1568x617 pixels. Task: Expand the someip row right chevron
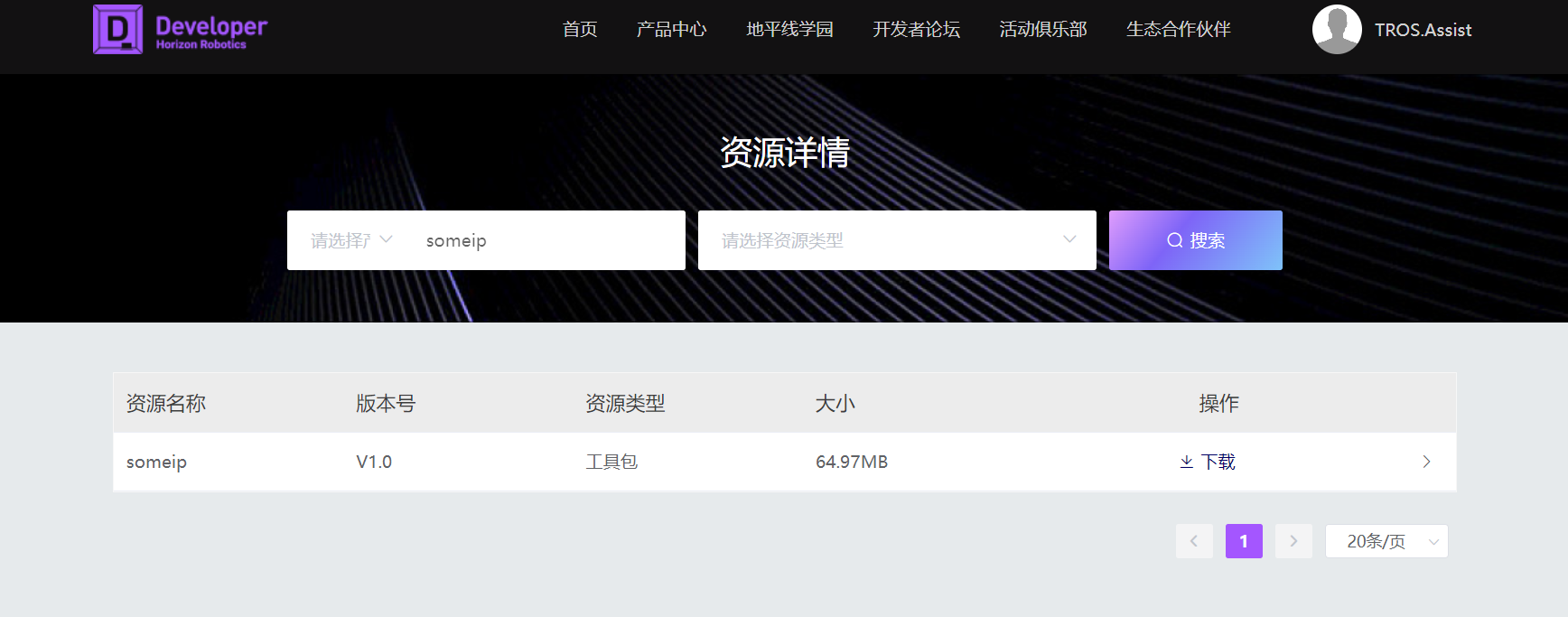pos(1426,462)
